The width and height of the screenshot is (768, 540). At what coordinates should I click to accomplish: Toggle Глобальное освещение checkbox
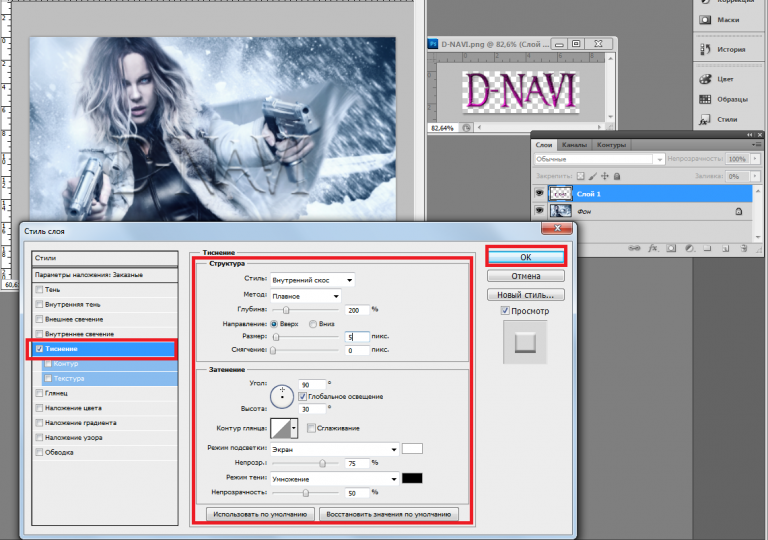(x=302, y=396)
